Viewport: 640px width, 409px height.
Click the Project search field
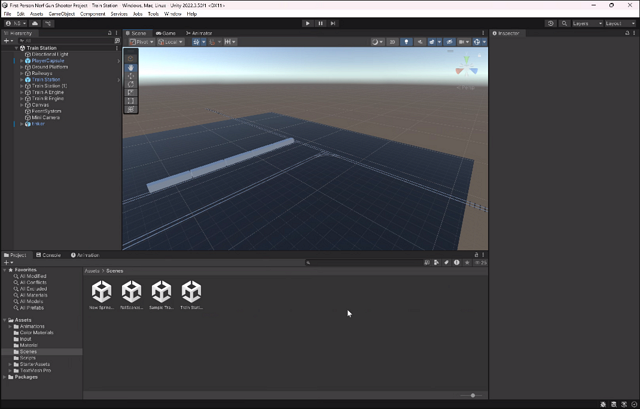pyautogui.click(x=363, y=262)
